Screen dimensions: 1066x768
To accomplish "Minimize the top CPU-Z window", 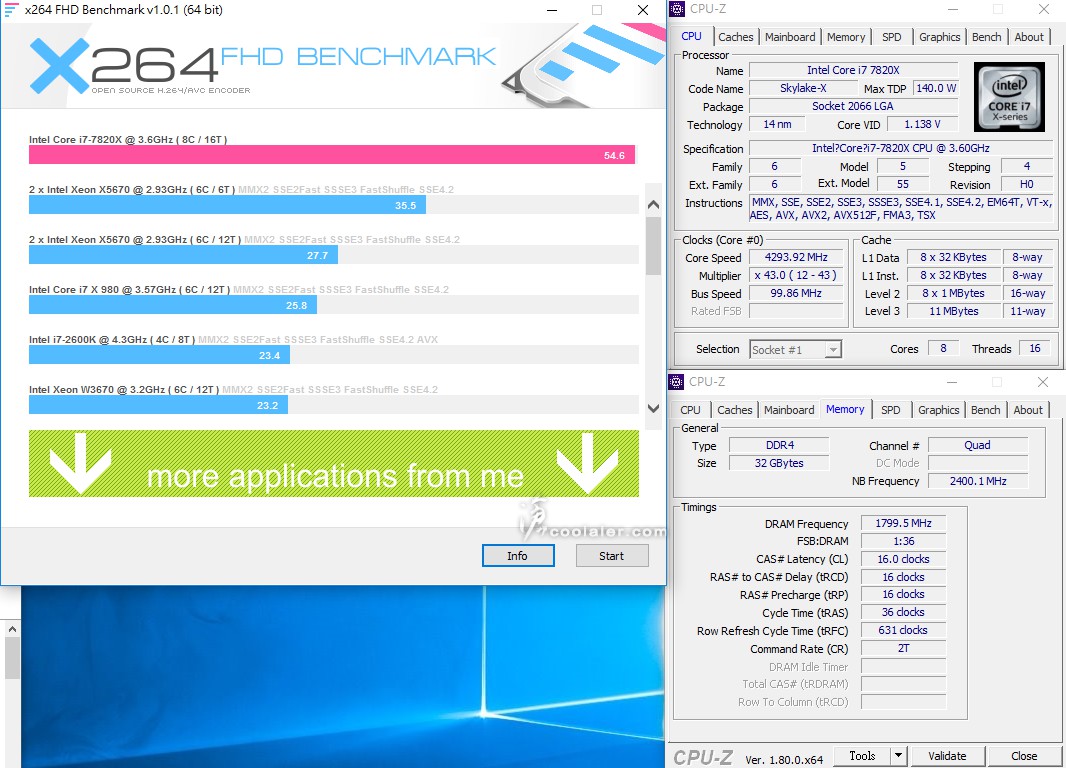I will coord(953,10).
